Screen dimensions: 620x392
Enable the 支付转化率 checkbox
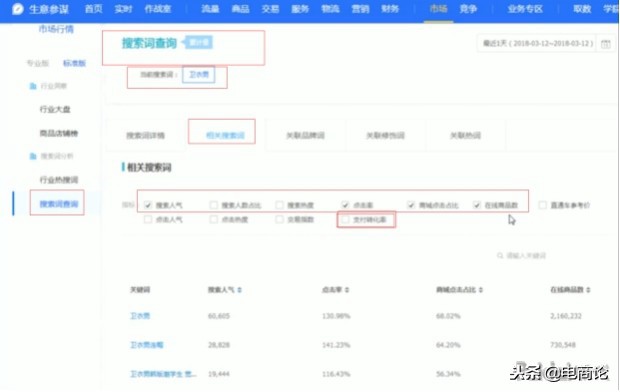click(345, 219)
